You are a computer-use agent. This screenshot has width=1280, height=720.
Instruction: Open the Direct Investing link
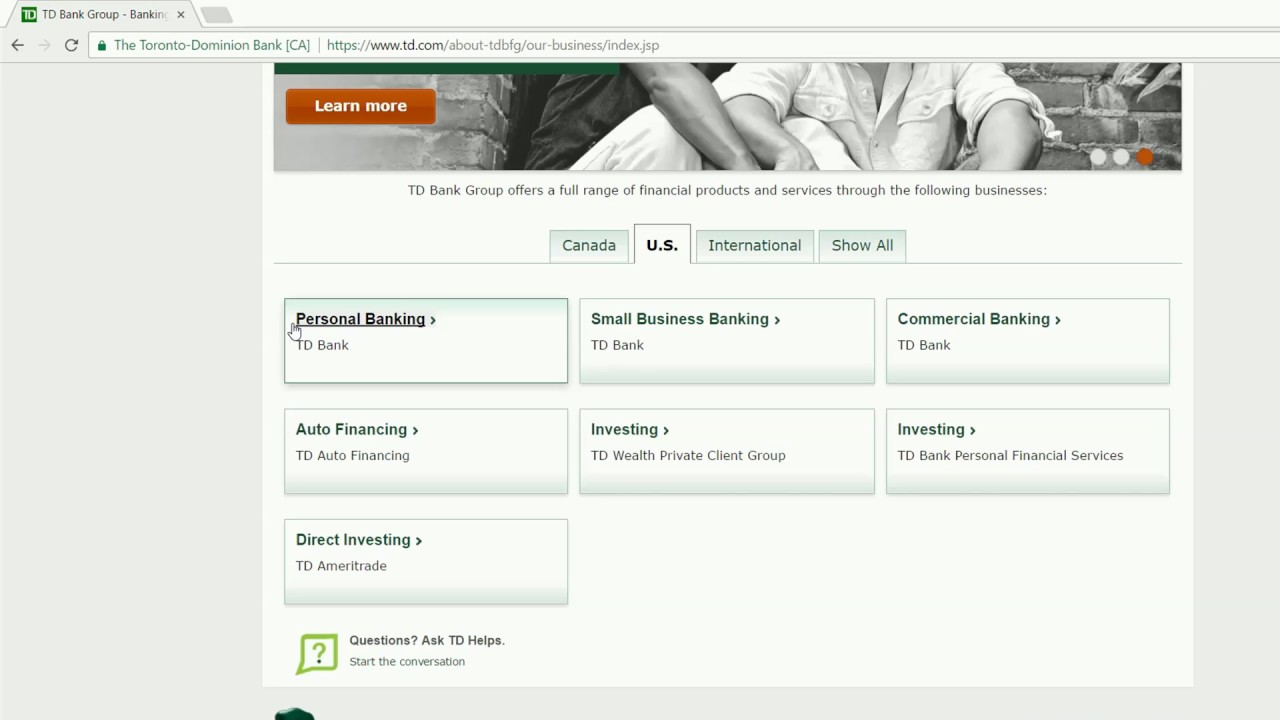click(x=353, y=540)
